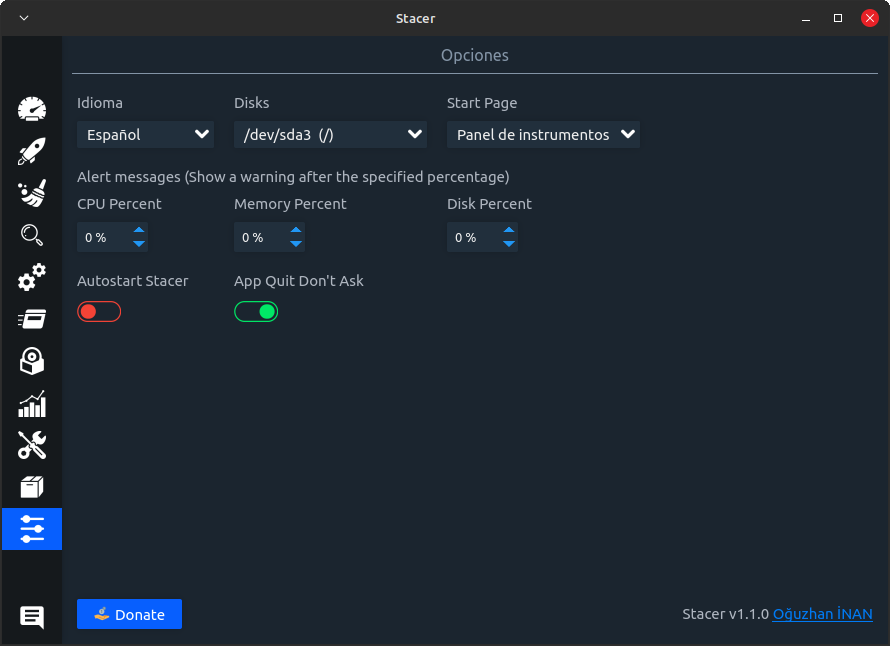Open Start Page Panel de instrumentos dropdown
The image size is (890, 646).
(543, 135)
